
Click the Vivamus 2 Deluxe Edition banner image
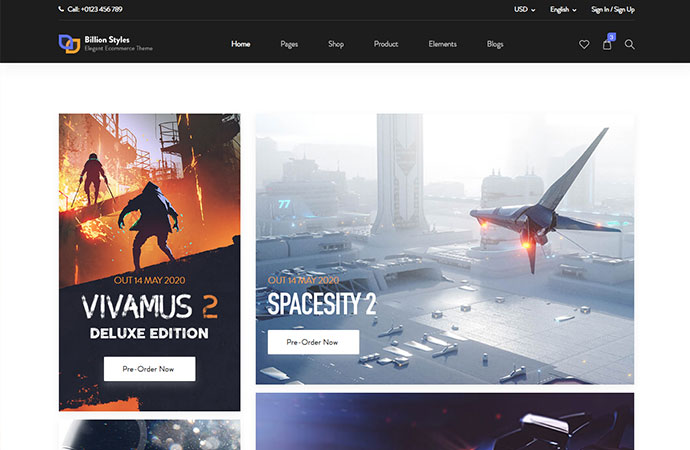click(150, 262)
